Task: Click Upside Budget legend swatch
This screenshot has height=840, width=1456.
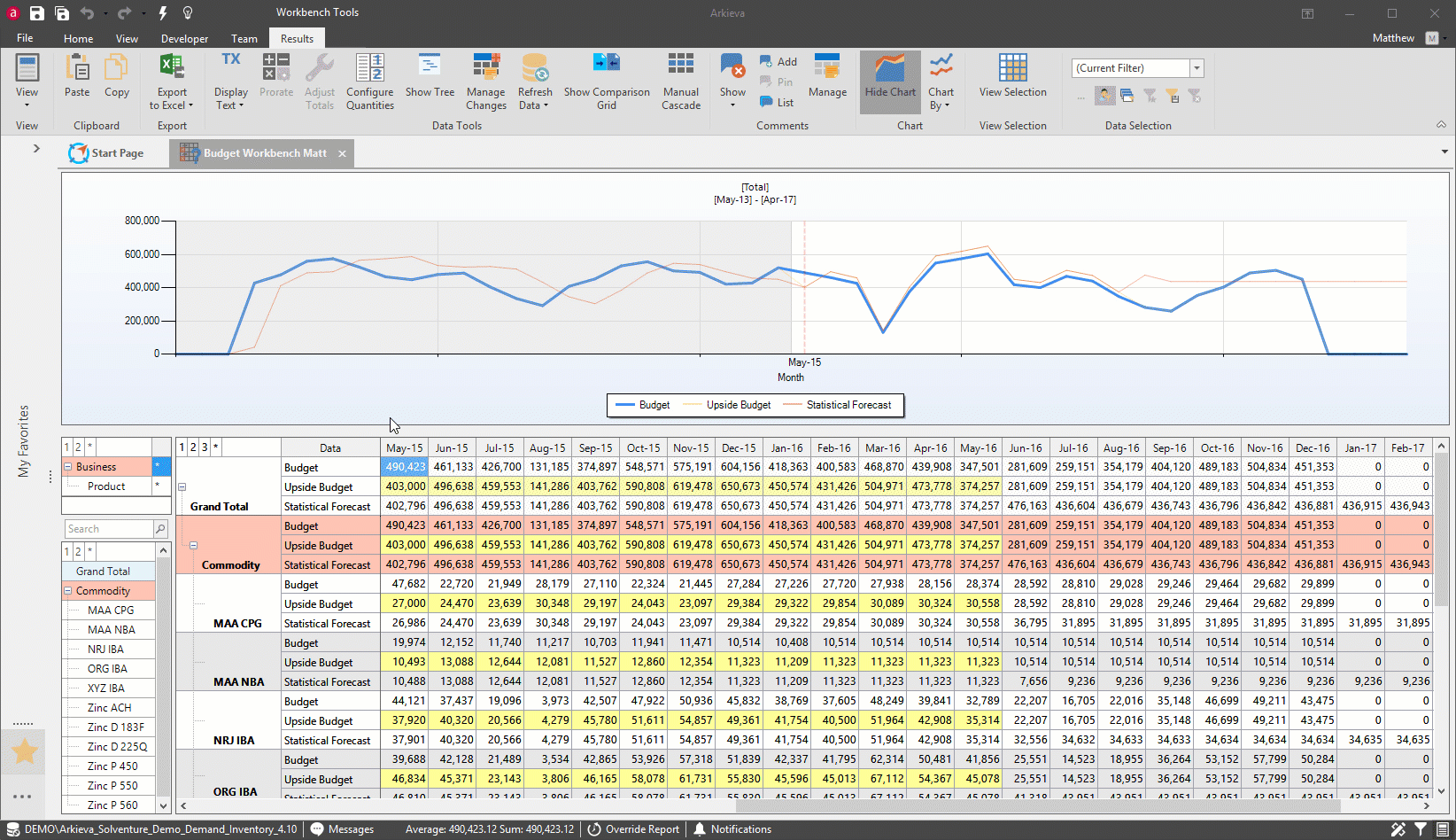Action: pyautogui.click(x=693, y=405)
